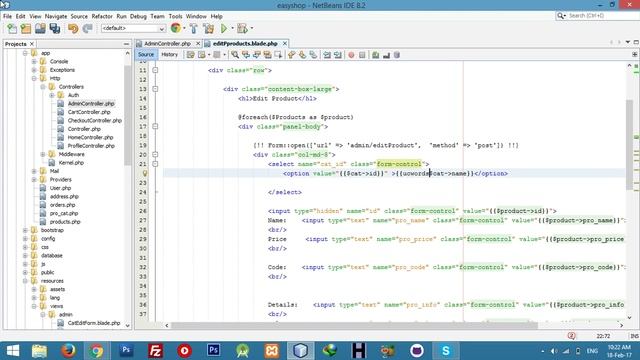Click the New File toolbar icon
The image size is (640, 360).
pyautogui.click(x=12, y=28)
